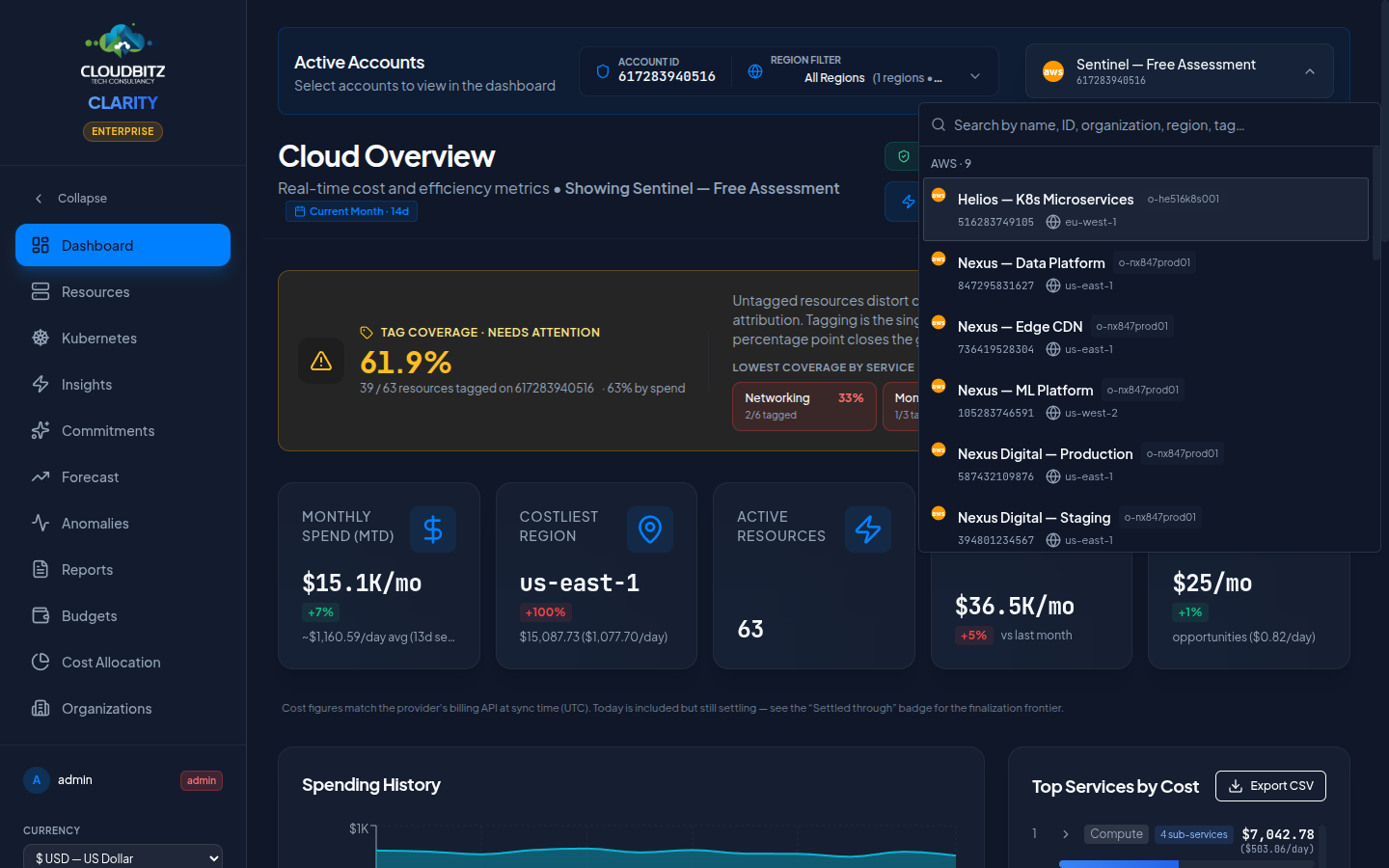
Task: Click the AWS icon beside Nexus — Edge CDN
Action: coord(939,322)
